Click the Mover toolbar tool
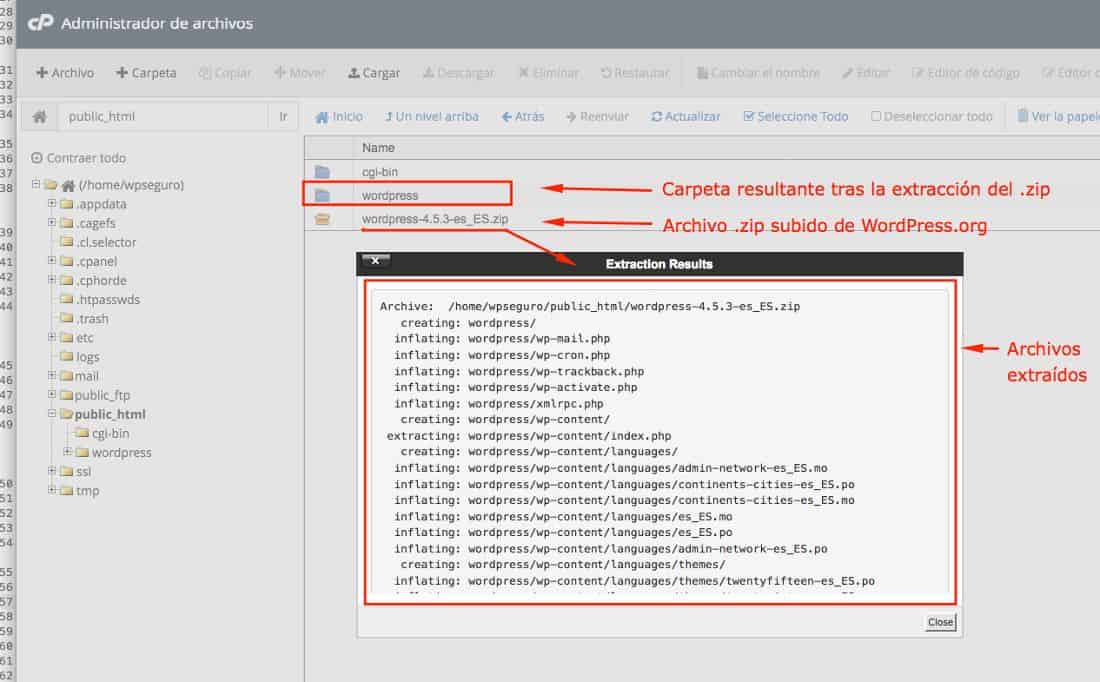The width and height of the screenshot is (1100, 682). pos(300,73)
